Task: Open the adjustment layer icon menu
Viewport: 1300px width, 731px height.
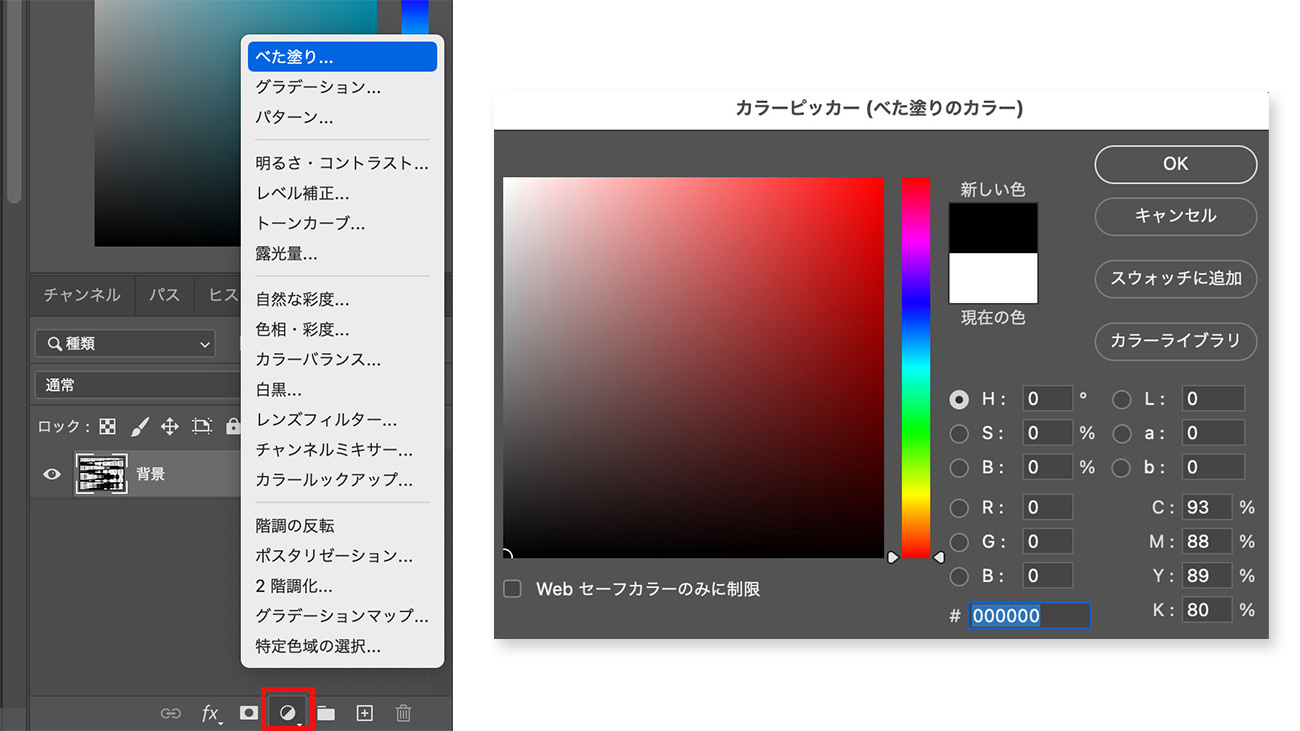Action: [x=288, y=713]
